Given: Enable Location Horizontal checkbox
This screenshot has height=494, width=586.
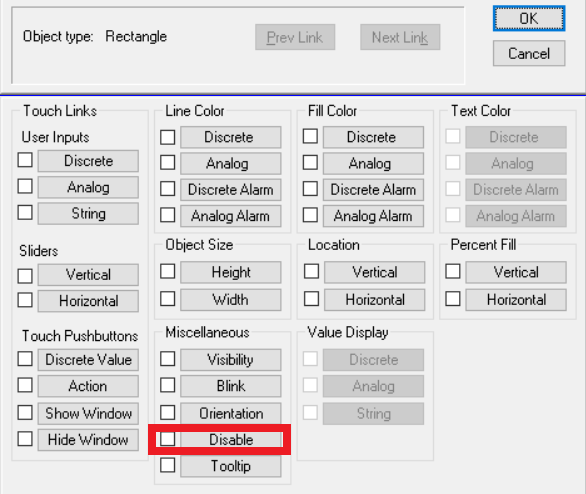Looking at the screenshot, I should pos(311,299).
